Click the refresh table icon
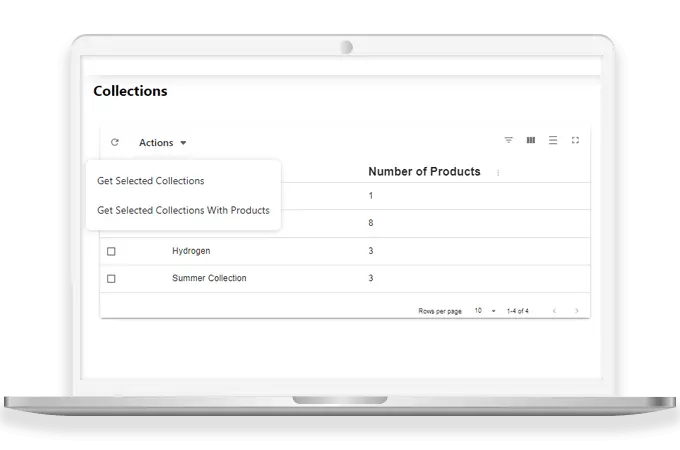The height and width of the screenshot is (450, 680). (x=115, y=143)
